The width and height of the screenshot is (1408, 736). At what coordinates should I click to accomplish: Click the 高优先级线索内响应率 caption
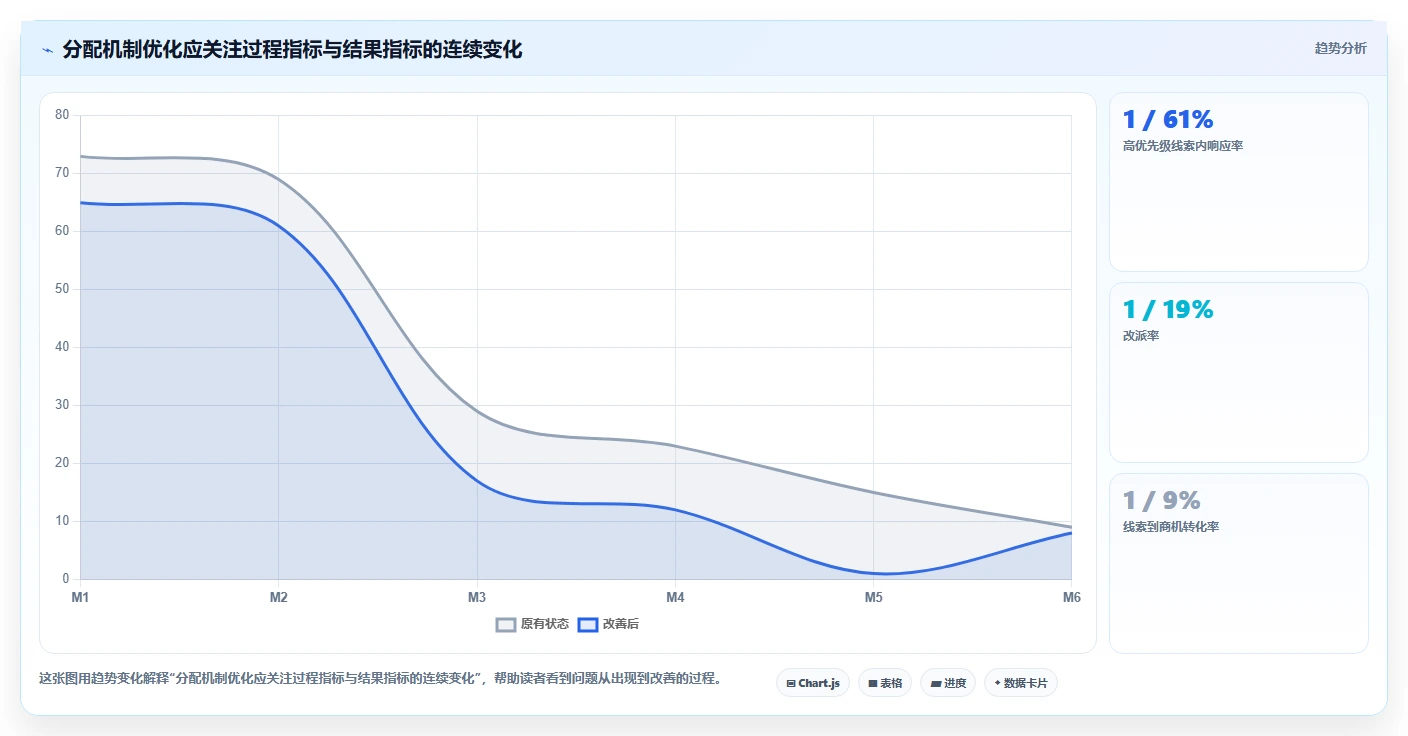1183,146
